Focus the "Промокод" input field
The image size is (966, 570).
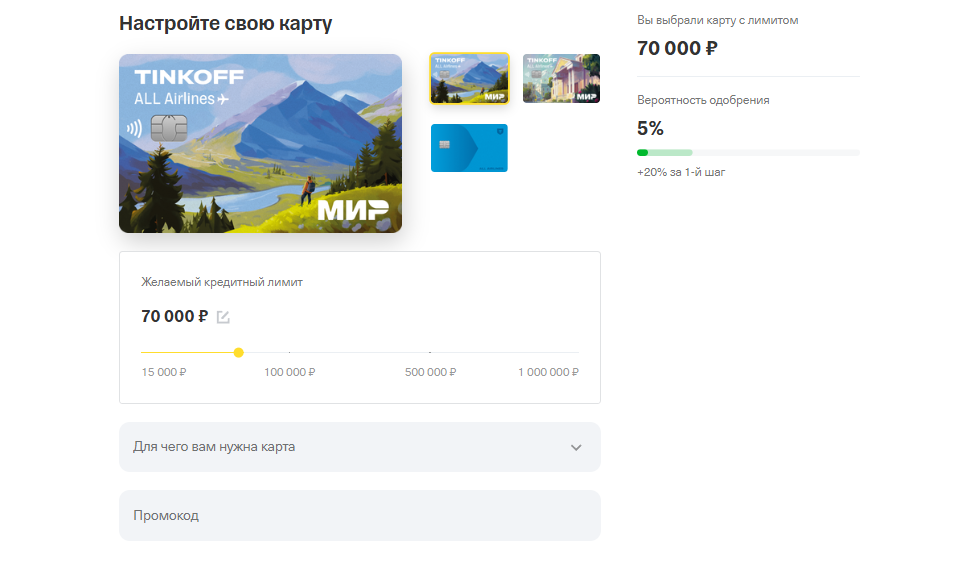point(359,515)
